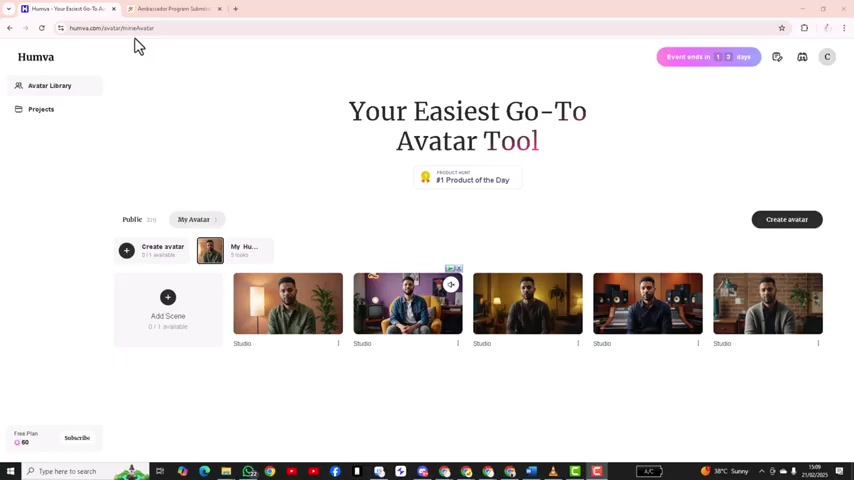Click the plus icon on Create avatar card

tap(126, 251)
